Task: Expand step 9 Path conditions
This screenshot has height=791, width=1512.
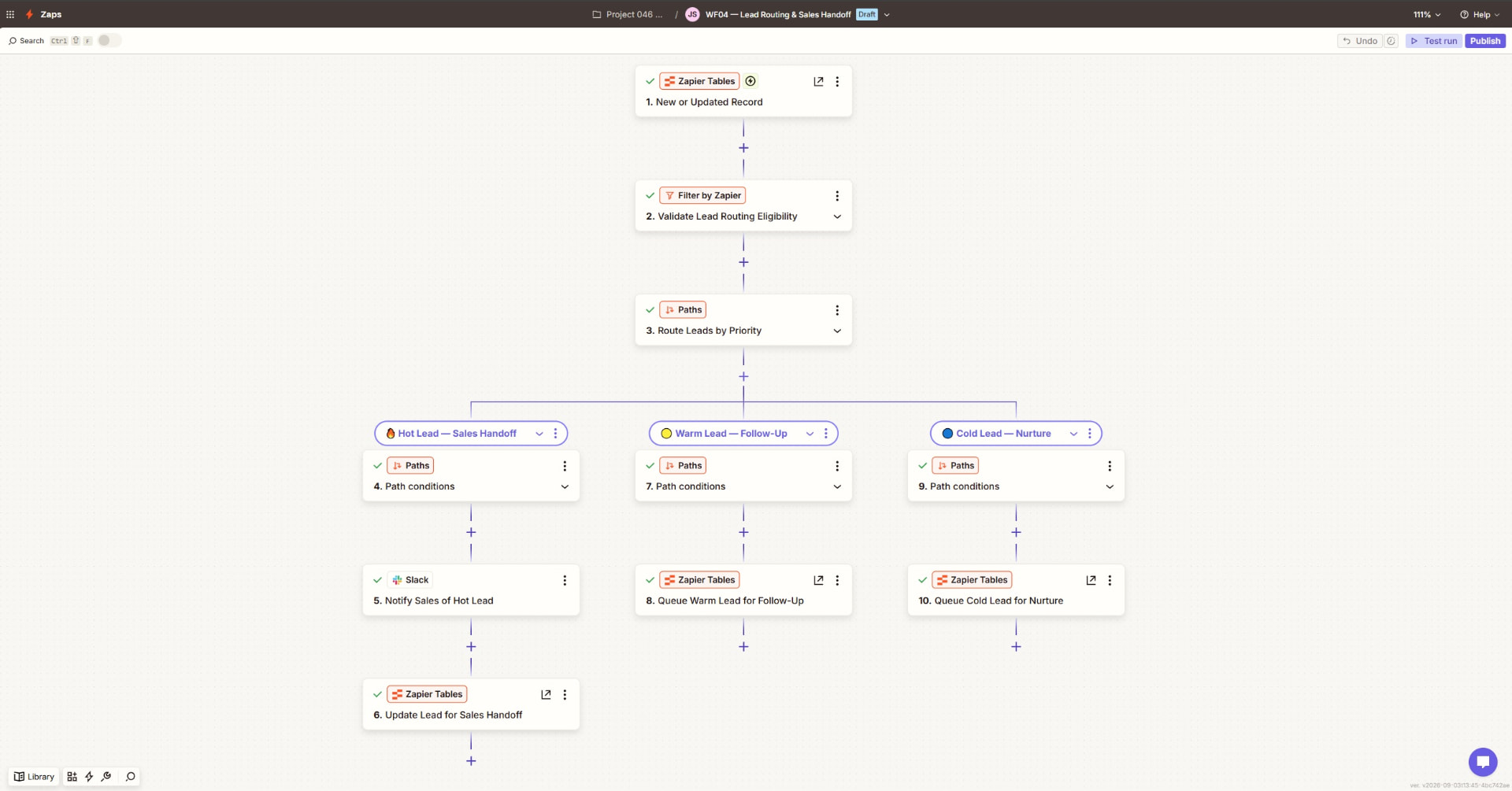Action: [x=1110, y=486]
